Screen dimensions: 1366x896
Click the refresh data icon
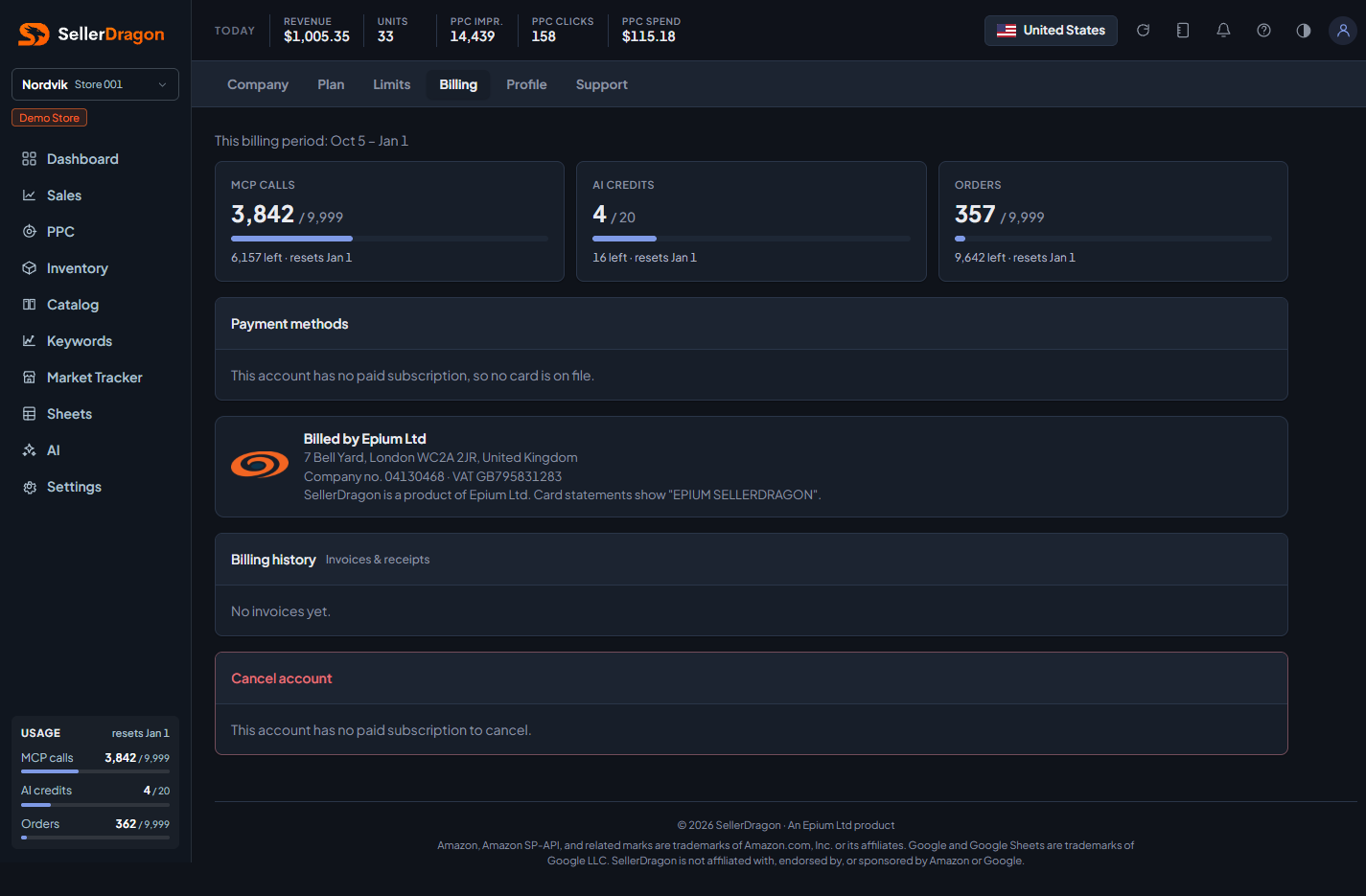(1143, 31)
